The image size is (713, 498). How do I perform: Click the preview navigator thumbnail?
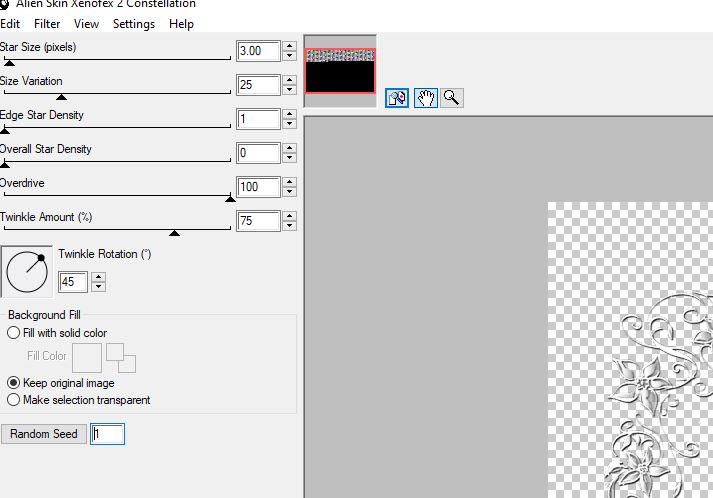340,71
